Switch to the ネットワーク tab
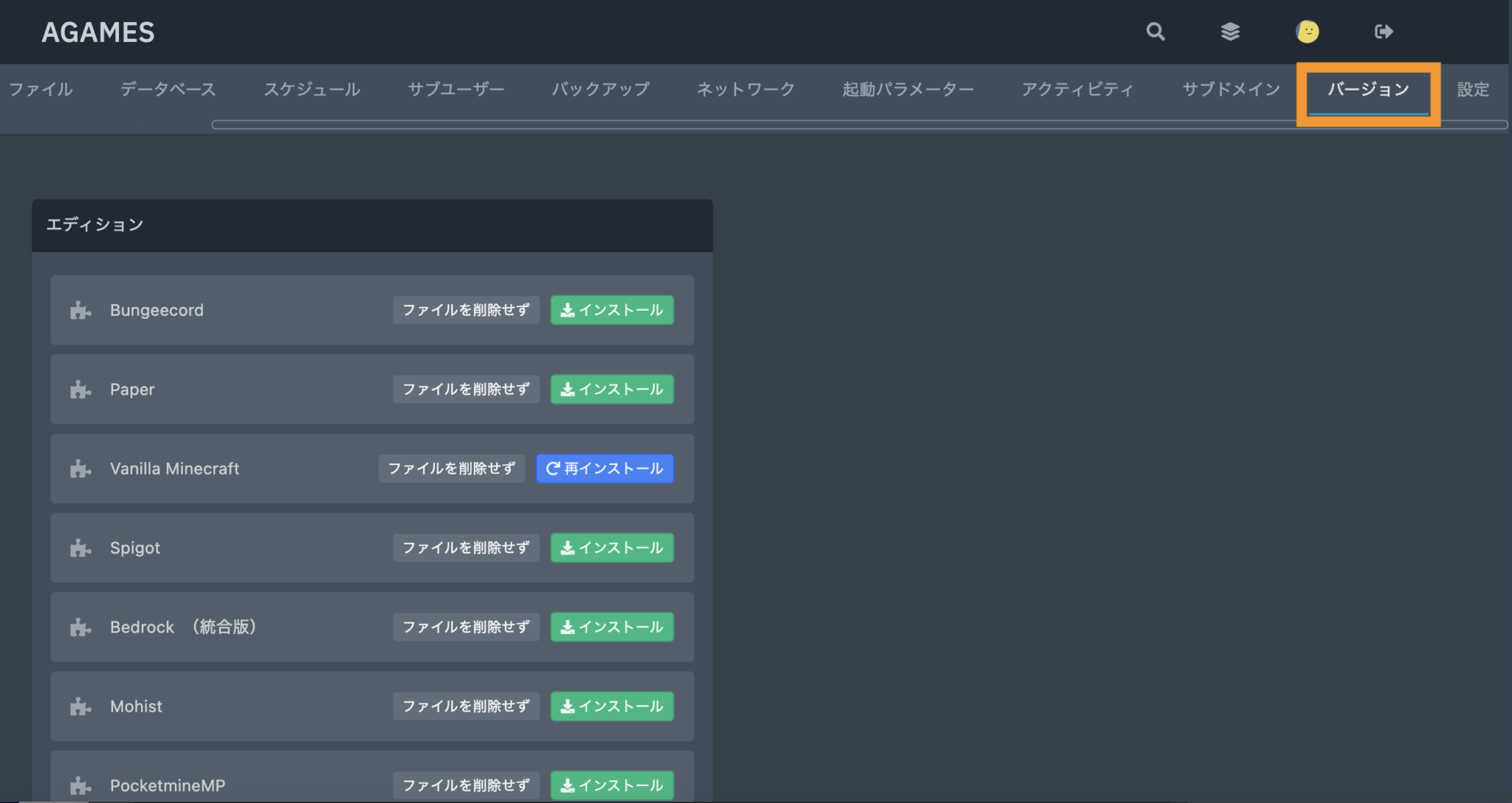This screenshot has width=1512, height=803. click(x=745, y=89)
